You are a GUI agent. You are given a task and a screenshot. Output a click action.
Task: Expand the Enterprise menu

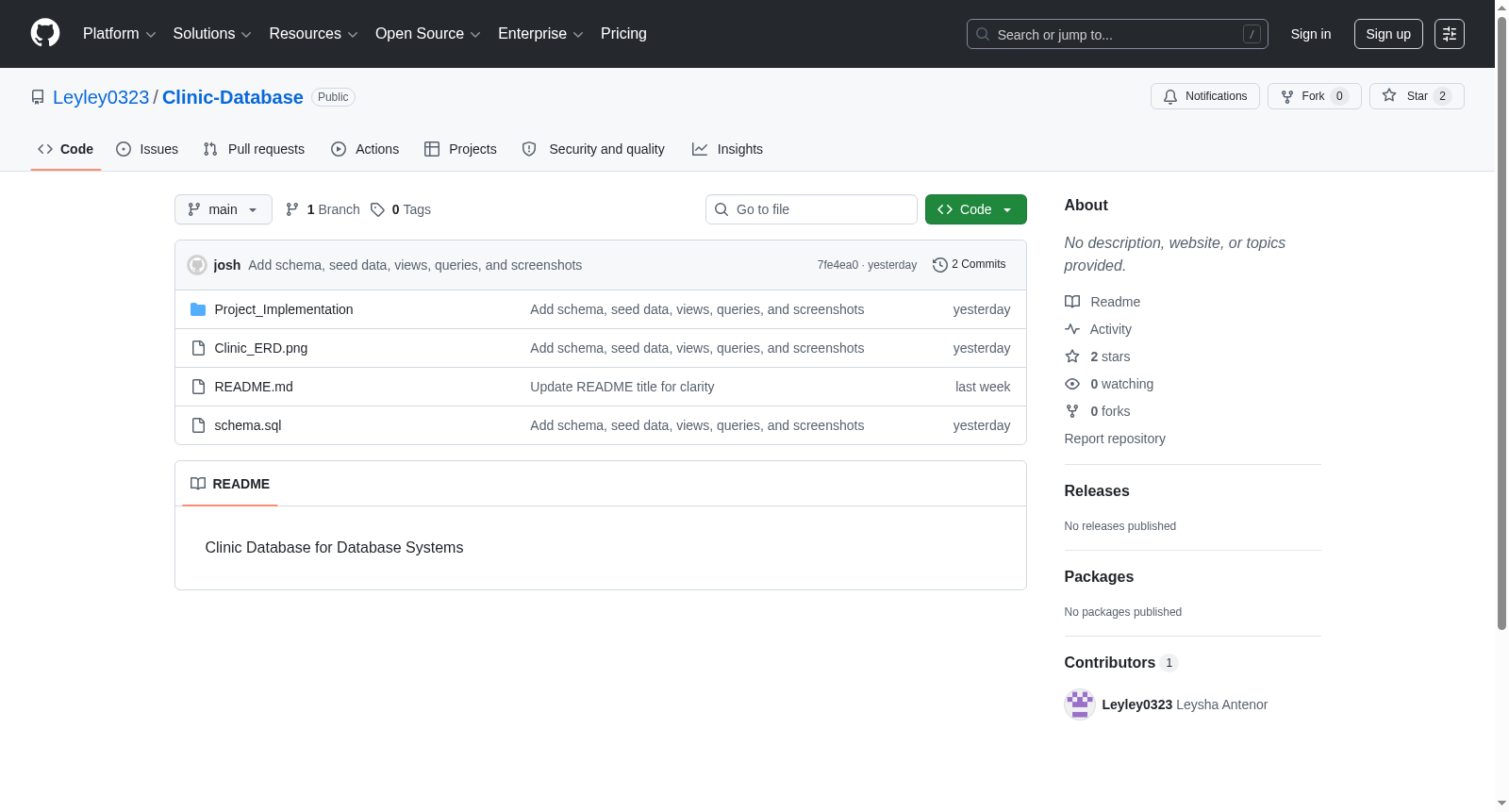[540, 34]
